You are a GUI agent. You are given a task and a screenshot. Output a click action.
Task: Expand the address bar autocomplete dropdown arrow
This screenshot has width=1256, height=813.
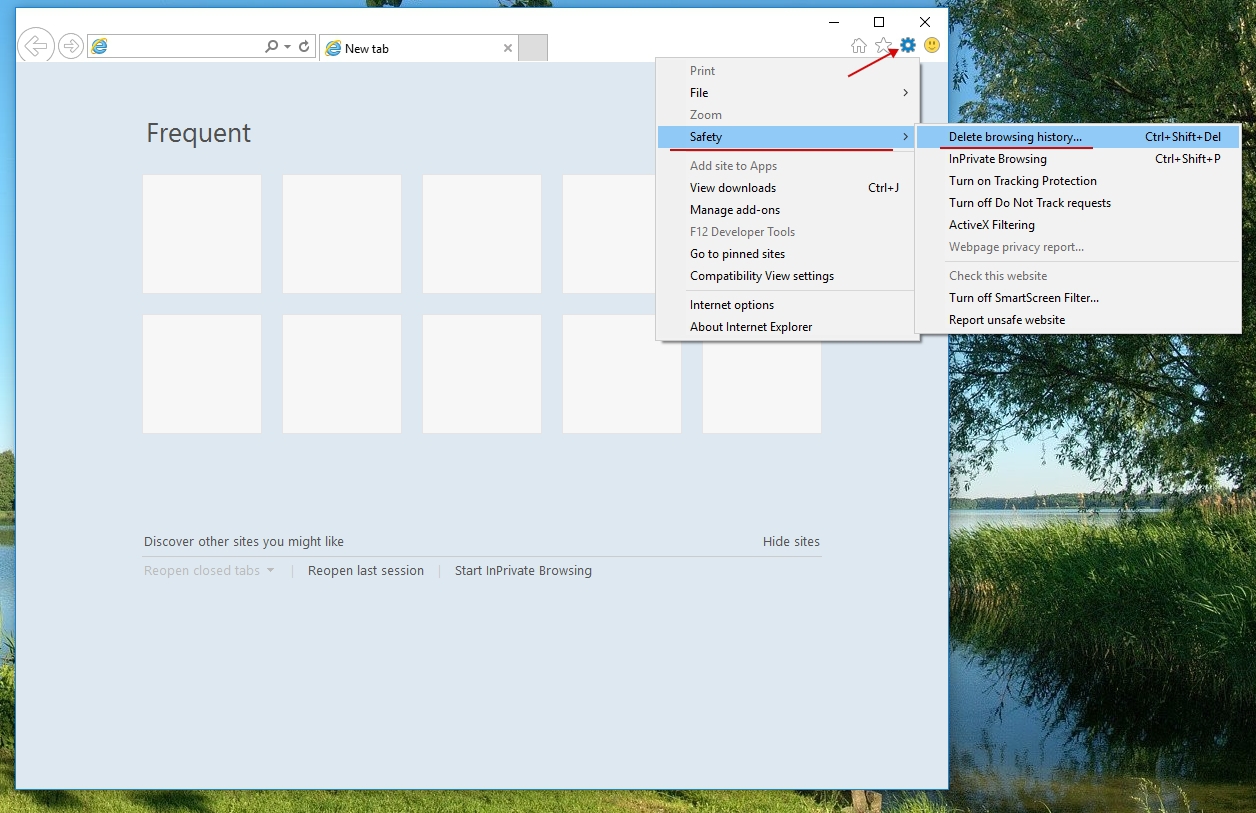coord(288,47)
